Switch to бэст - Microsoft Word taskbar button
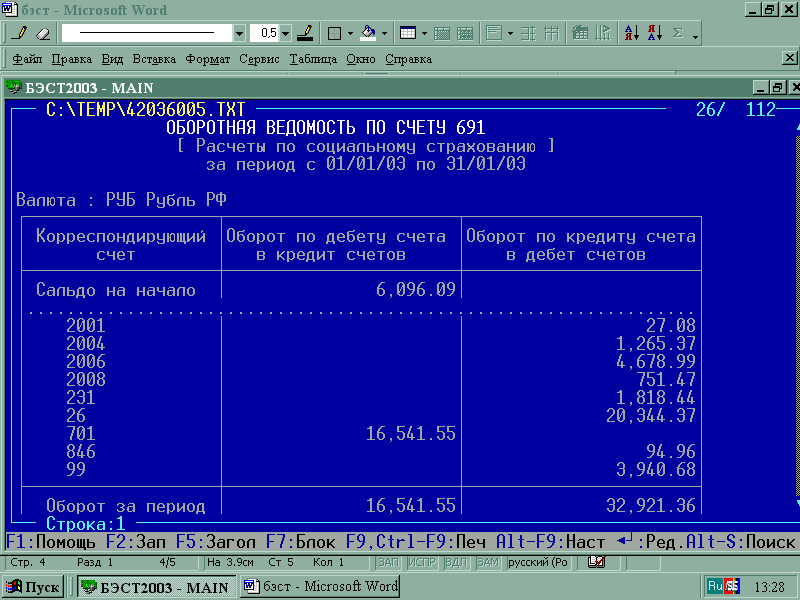Screen dimensions: 800x600 pyautogui.click(x=320, y=586)
